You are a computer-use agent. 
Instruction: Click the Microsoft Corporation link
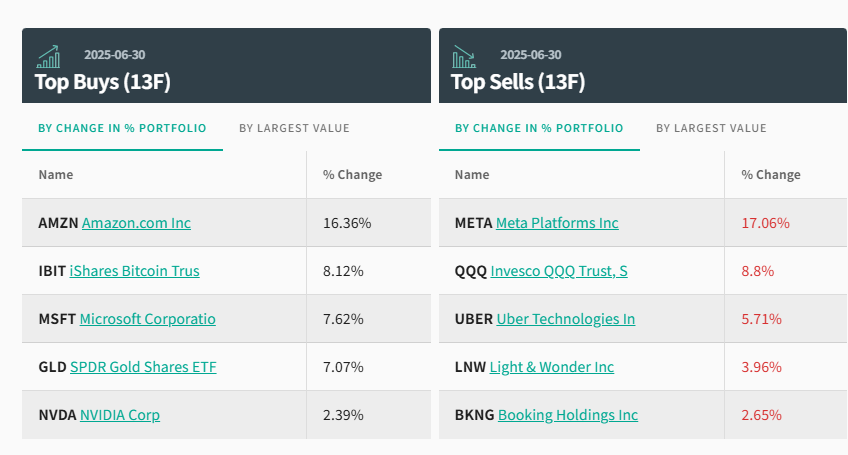click(147, 319)
